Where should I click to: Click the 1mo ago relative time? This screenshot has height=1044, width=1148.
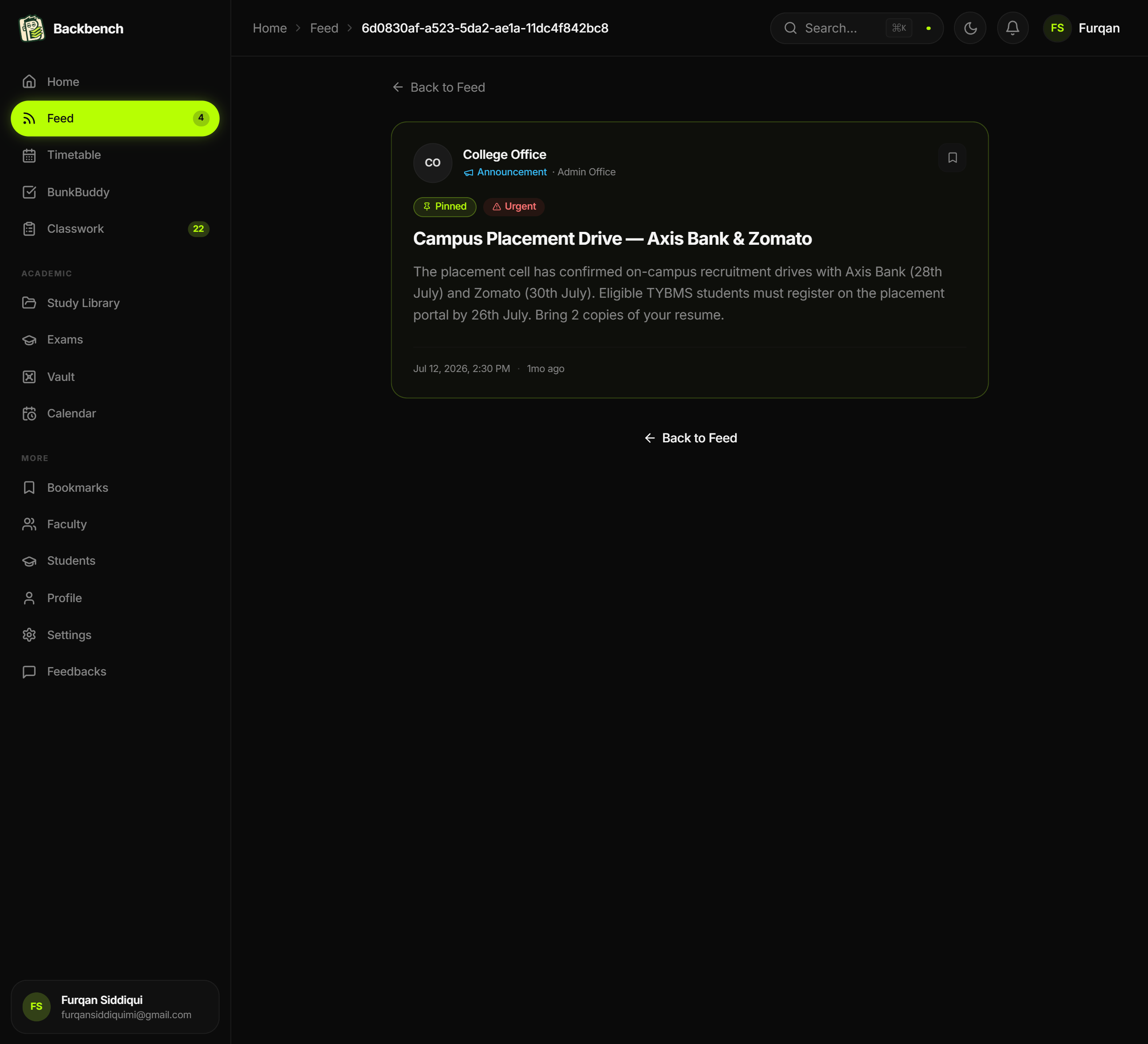(x=546, y=368)
